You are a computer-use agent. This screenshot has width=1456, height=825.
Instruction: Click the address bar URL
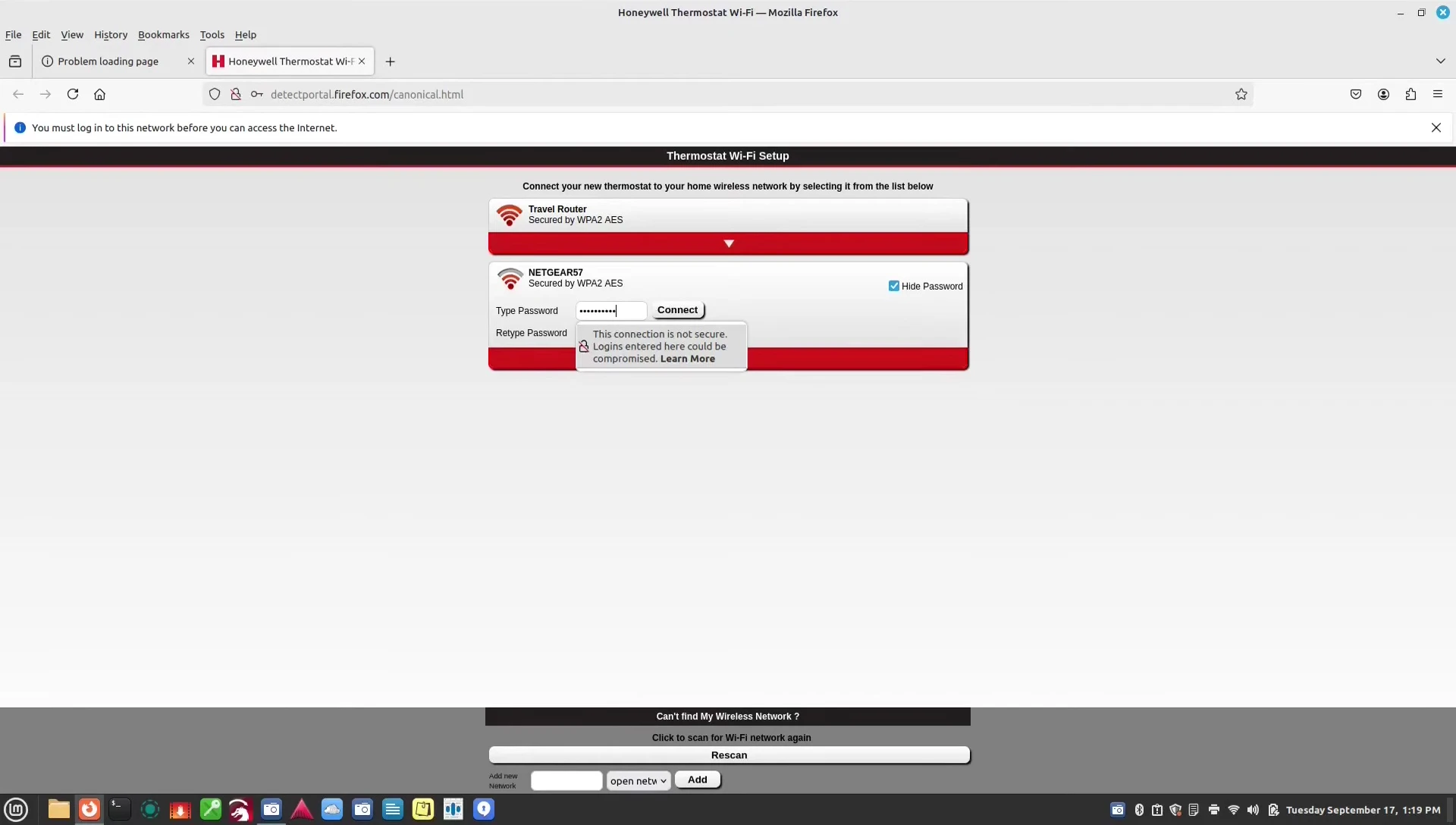coord(367,94)
